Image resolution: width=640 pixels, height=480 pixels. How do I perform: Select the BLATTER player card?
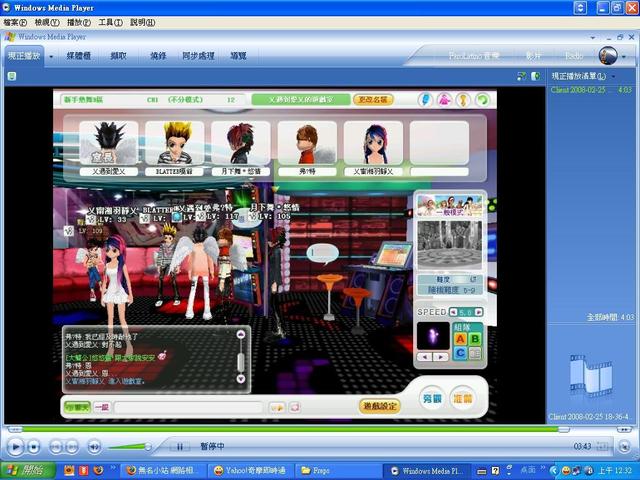click(x=174, y=148)
